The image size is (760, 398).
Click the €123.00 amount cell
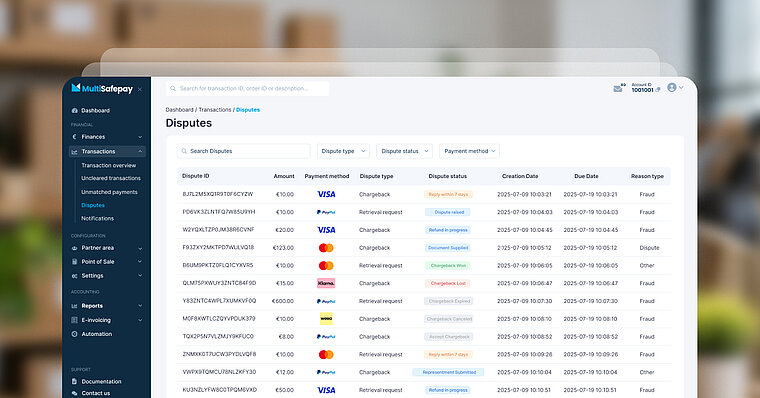(284, 248)
